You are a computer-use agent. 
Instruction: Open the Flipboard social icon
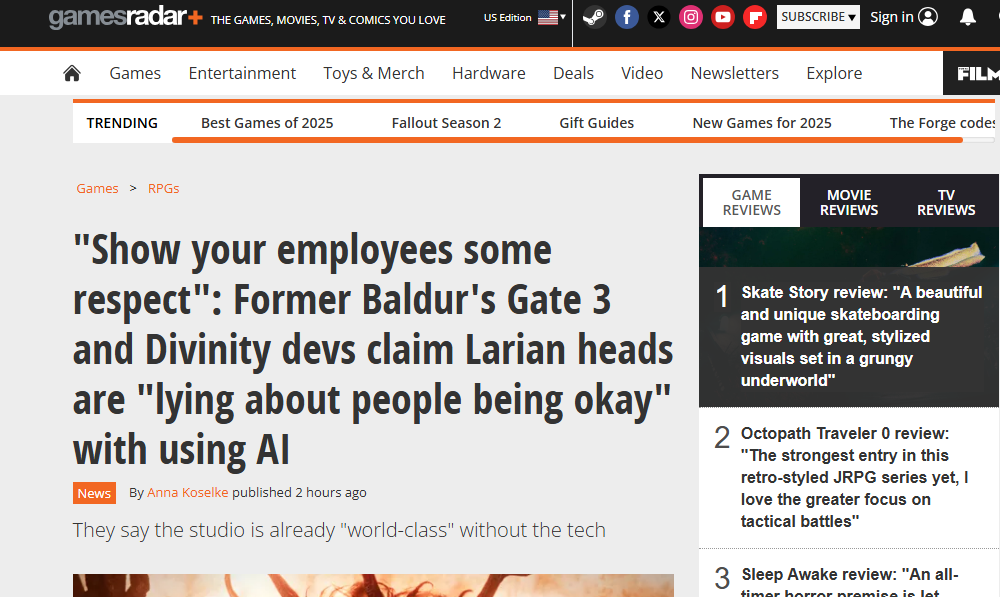(755, 17)
